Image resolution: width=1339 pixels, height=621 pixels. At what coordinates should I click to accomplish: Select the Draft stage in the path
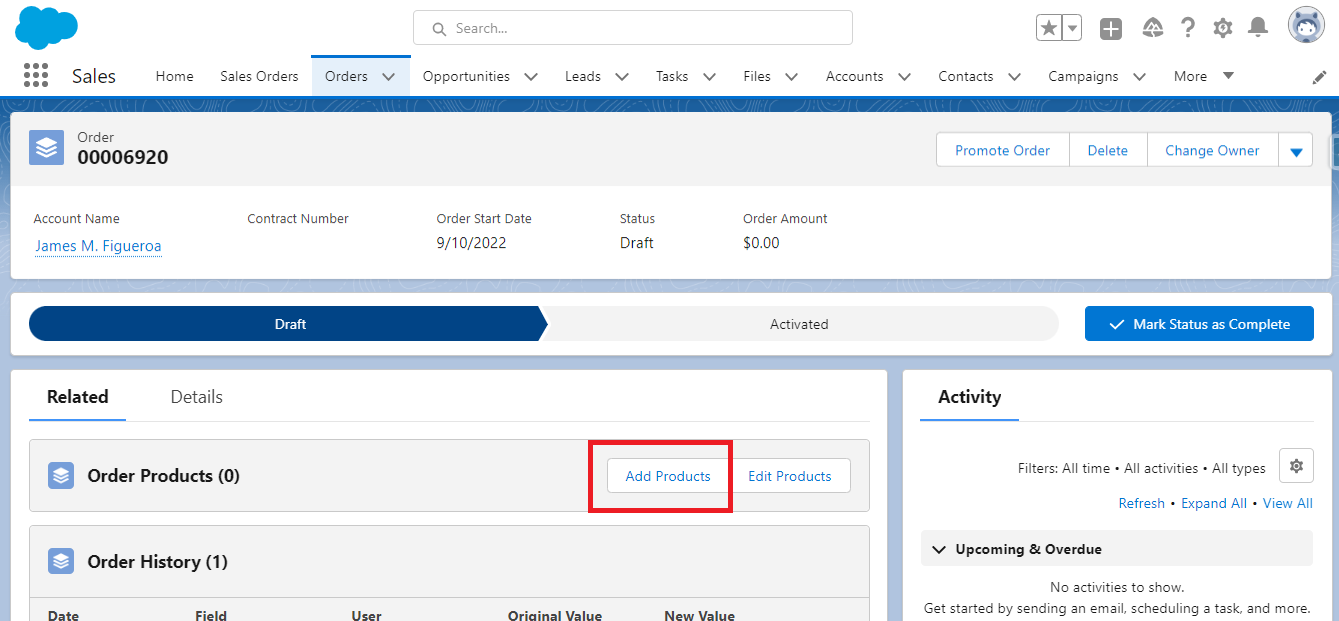click(x=289, y=324)
